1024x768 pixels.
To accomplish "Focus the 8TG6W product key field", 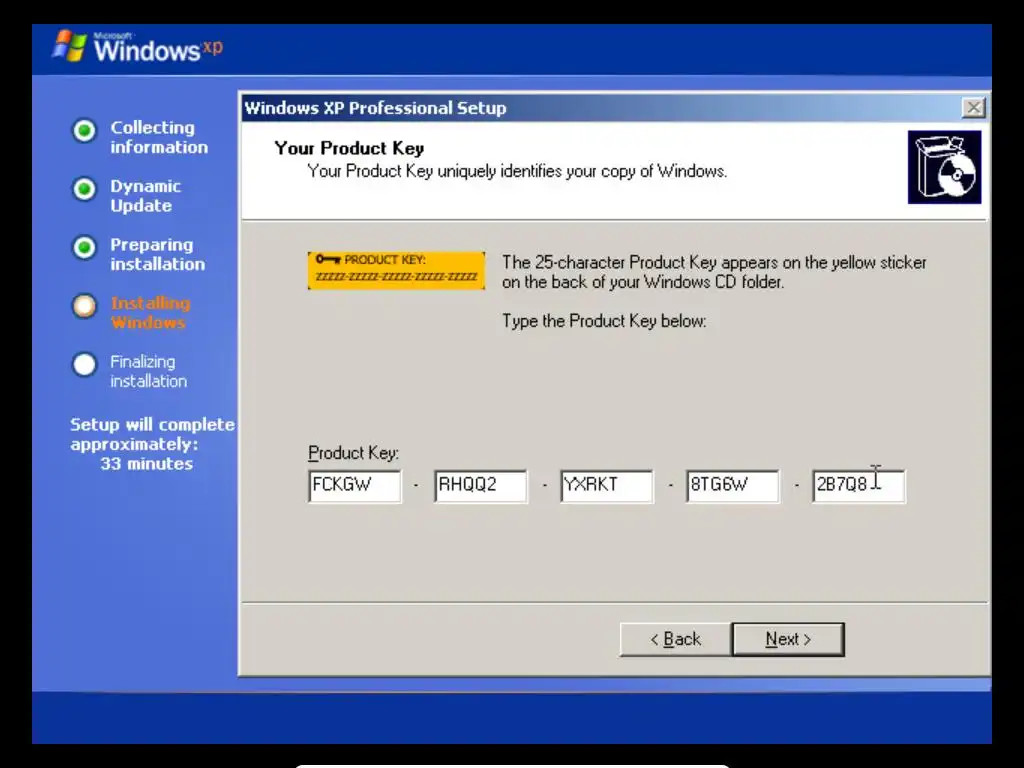I will [733, 486].
